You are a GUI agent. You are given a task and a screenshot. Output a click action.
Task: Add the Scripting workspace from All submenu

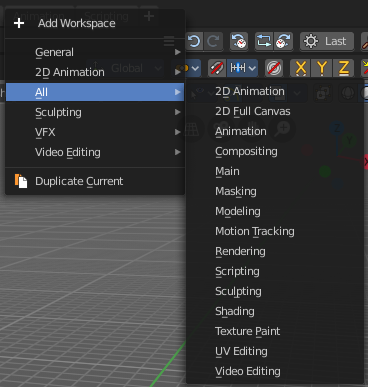click(275, 271)
